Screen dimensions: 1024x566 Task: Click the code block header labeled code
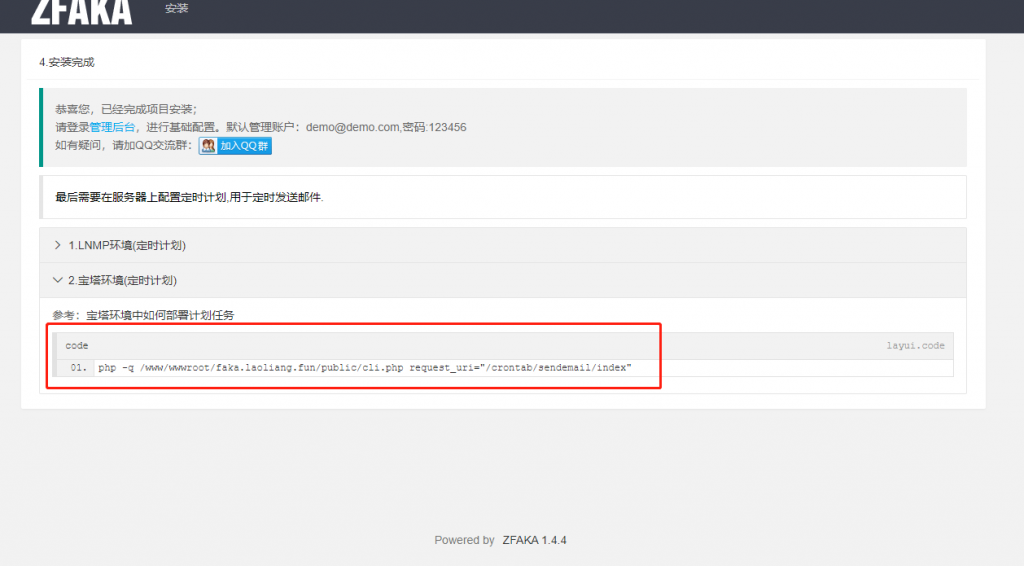(x=77, y=346)
